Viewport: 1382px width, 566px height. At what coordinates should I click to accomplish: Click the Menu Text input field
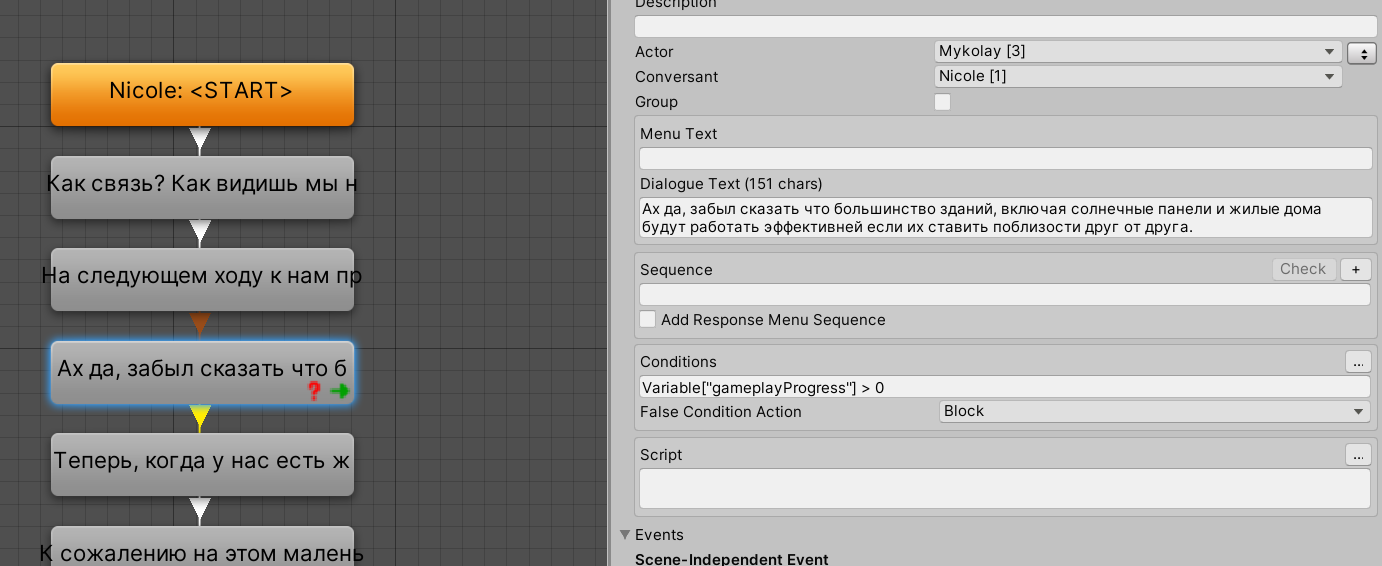[1005, 158]
